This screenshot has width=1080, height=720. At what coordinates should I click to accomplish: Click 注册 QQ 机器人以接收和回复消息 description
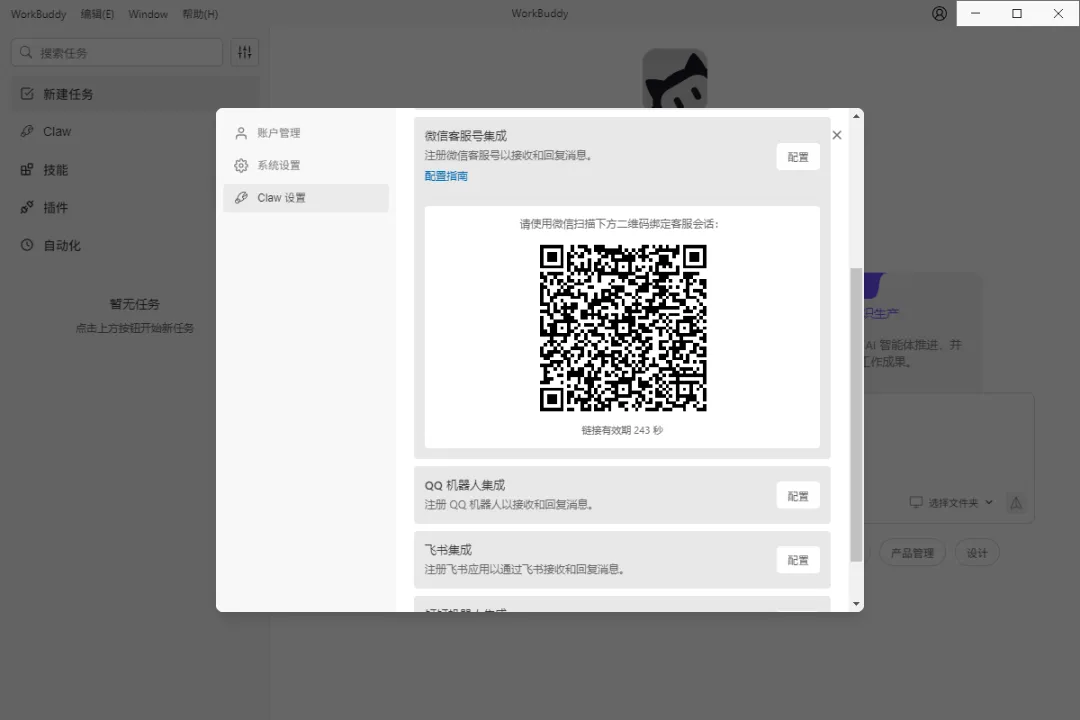pos(509,505)
